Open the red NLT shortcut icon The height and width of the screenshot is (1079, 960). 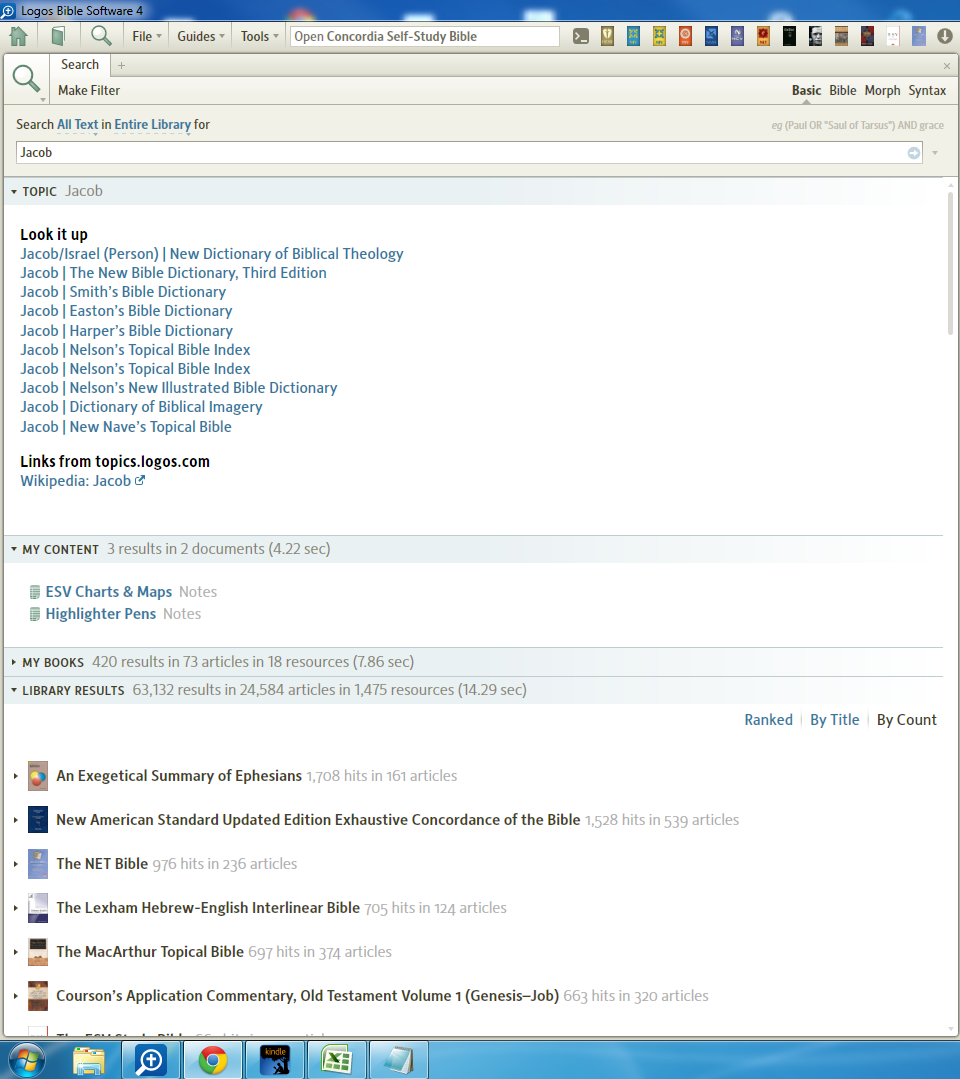point(763,36)
